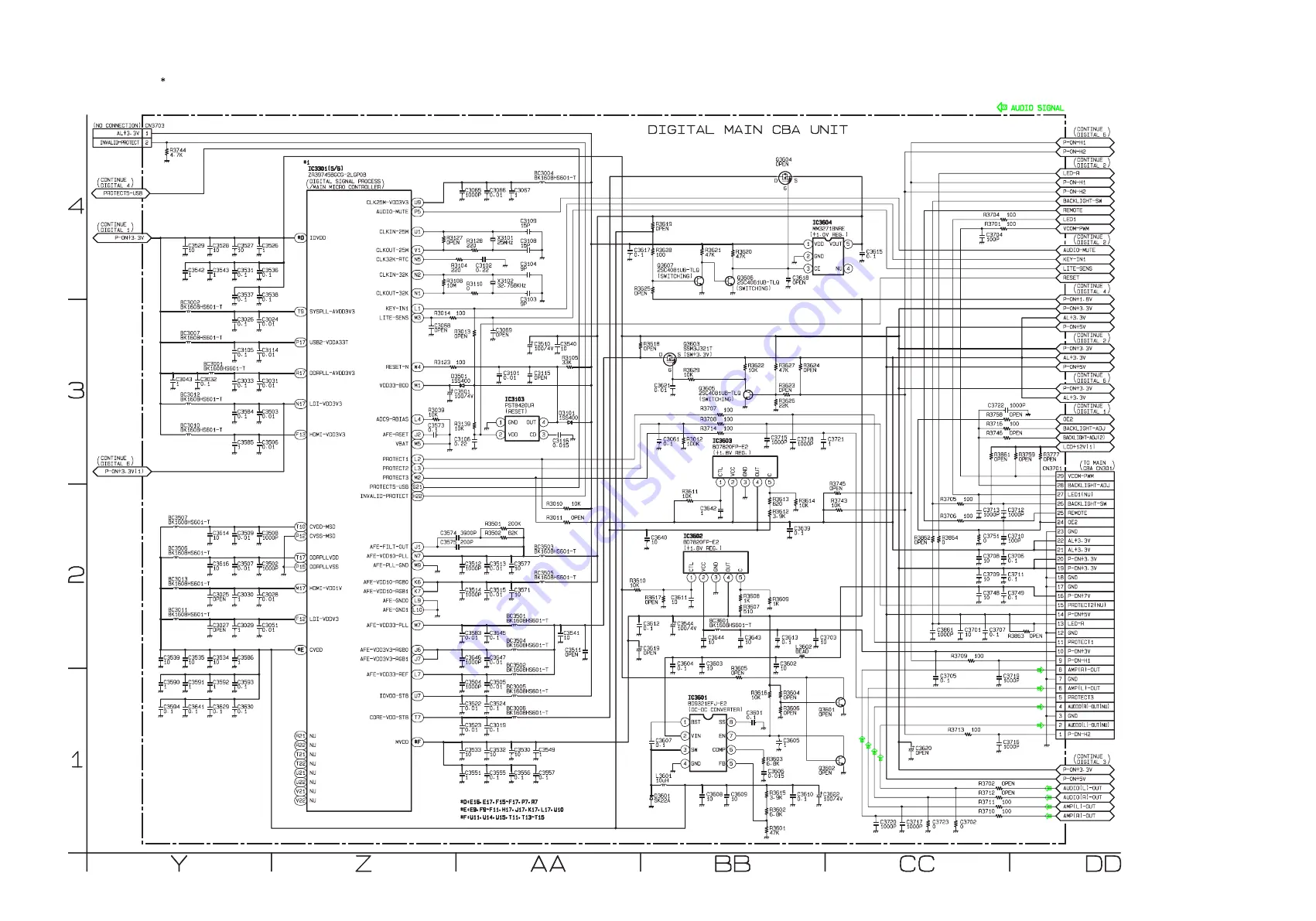The height and width of the screenshot is (921, 1316).
Task: Click the P-ON+3.3V(1) off-page connector
Action: [x=121, y=471]
